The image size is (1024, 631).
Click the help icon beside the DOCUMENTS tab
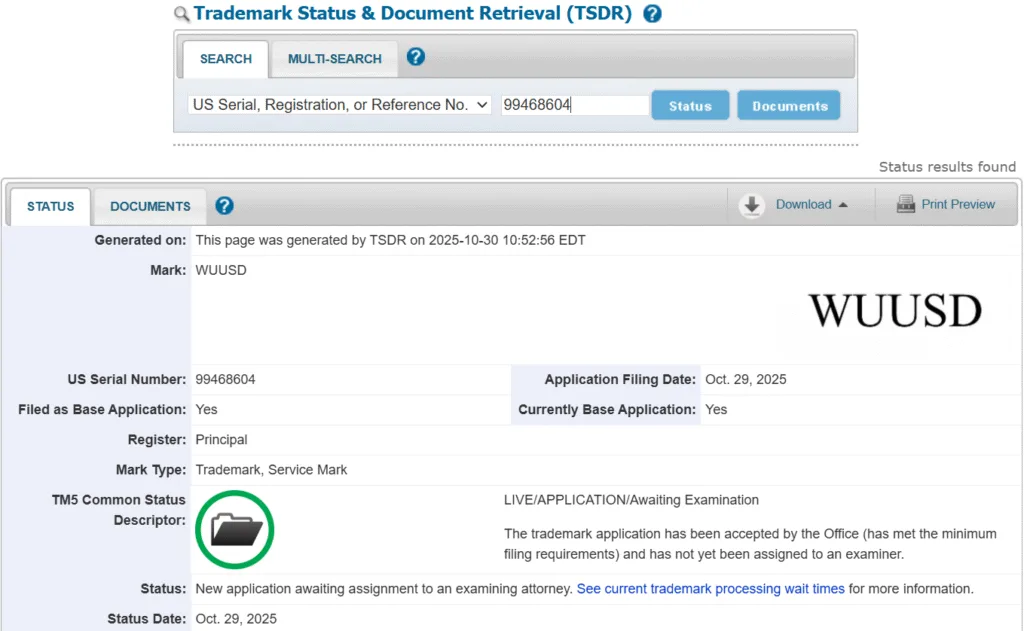(224, 206)
